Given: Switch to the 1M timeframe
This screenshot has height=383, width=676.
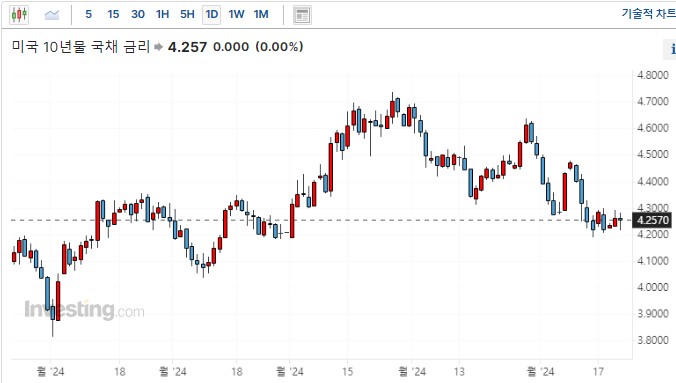Looking at the screenshot, I should [261, 14].
